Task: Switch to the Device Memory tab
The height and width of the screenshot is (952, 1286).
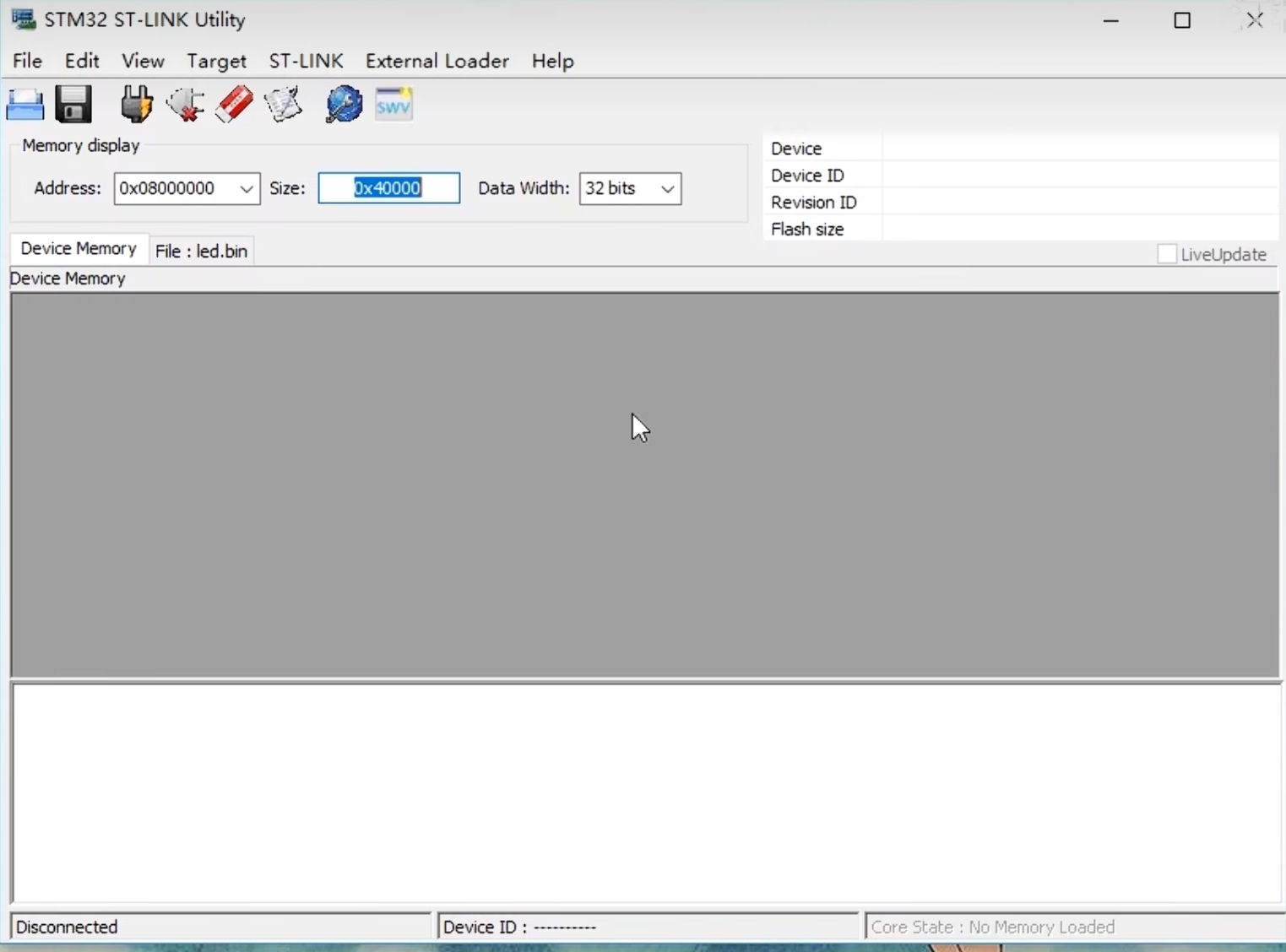Action: [x=79, y=249]
